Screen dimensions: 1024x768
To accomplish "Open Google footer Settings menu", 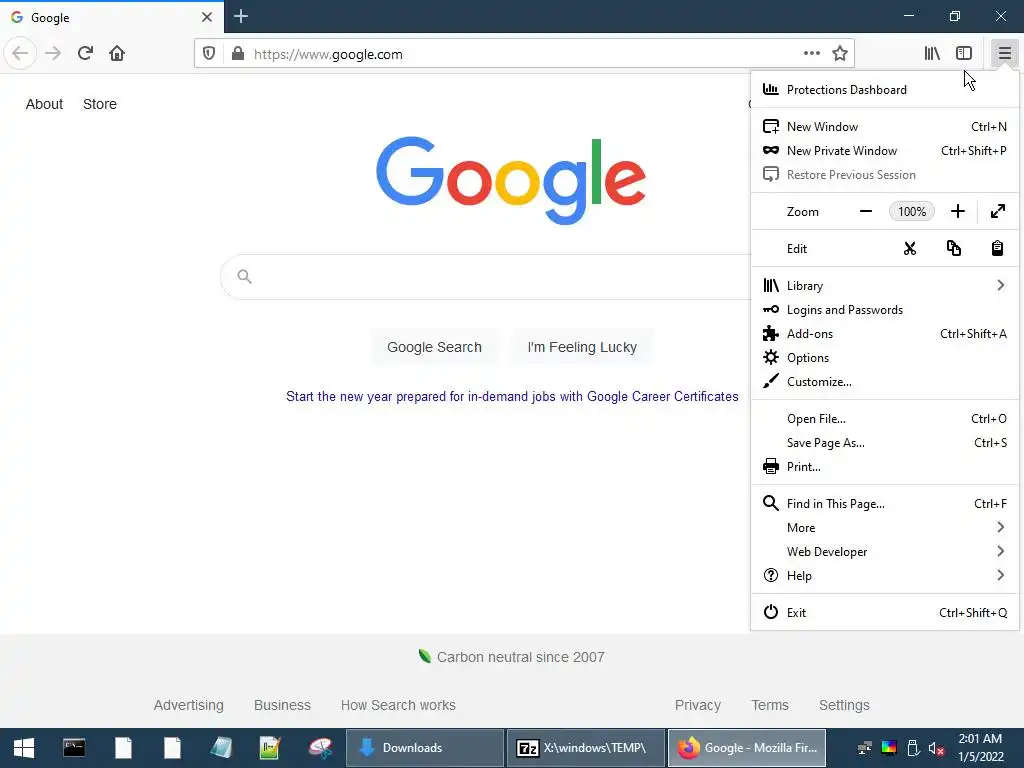I will pos(844,706).
